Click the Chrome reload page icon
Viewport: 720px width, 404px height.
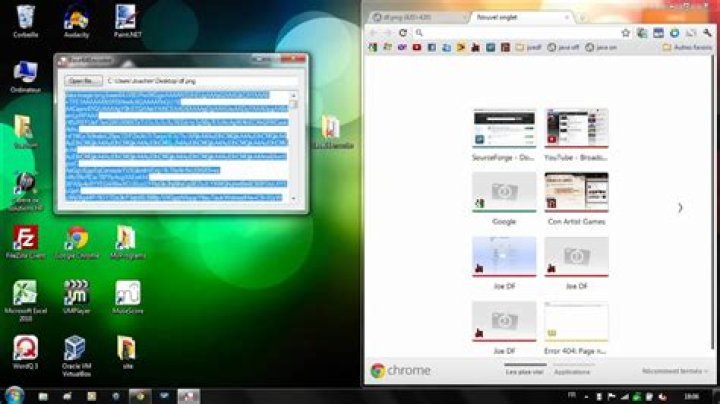[403, 33]
